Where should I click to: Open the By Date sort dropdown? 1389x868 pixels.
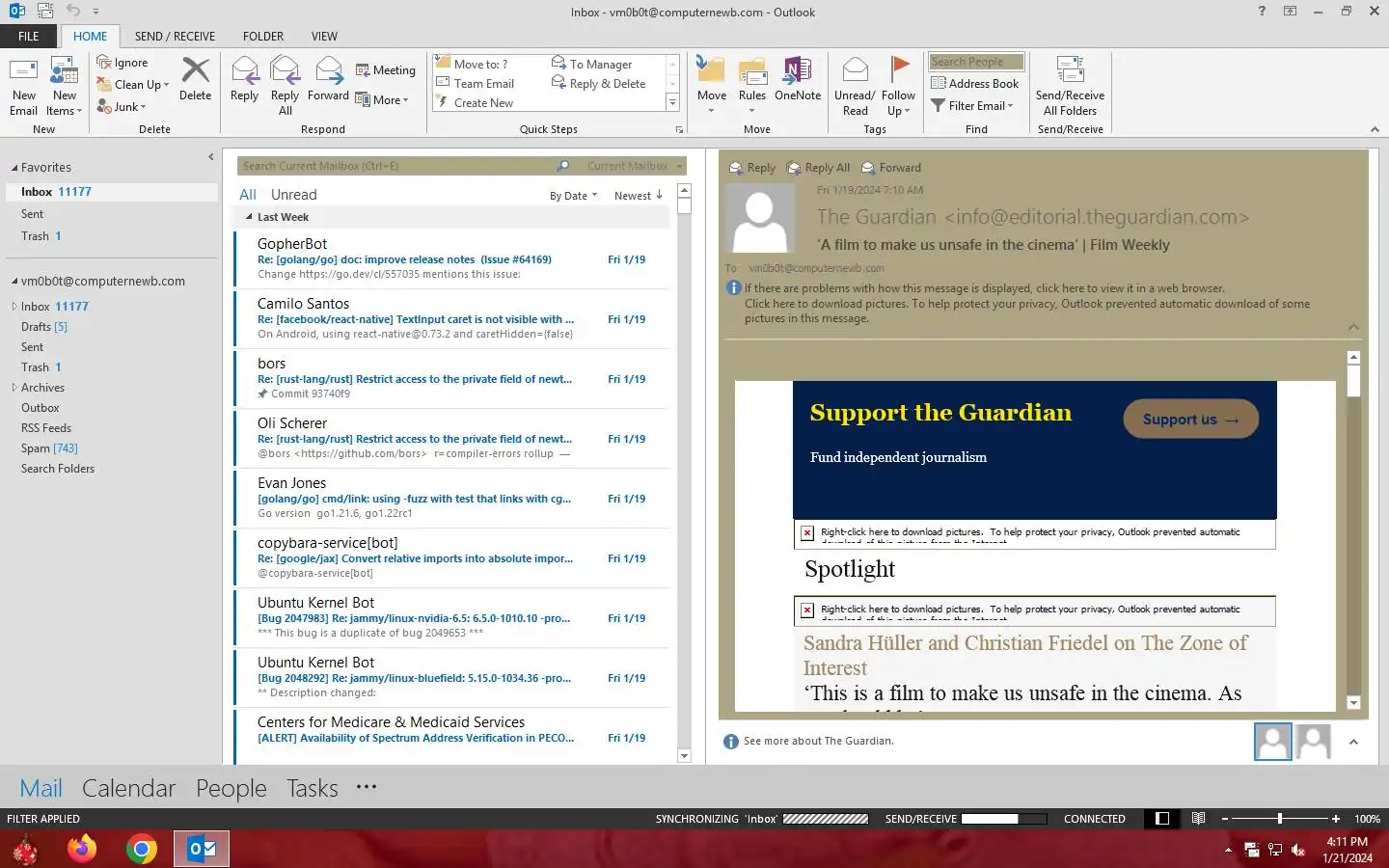573,196
